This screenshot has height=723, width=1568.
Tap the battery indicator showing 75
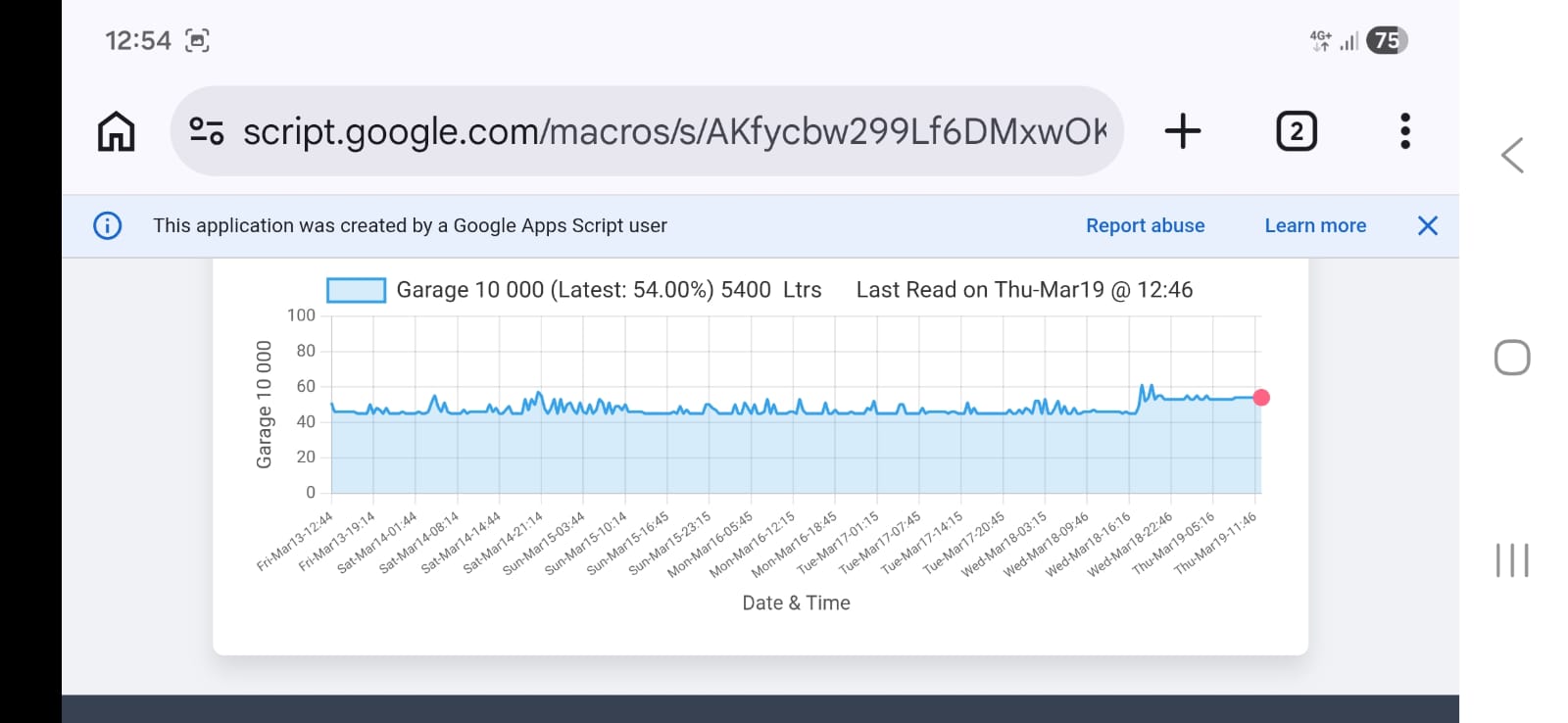1387,40
